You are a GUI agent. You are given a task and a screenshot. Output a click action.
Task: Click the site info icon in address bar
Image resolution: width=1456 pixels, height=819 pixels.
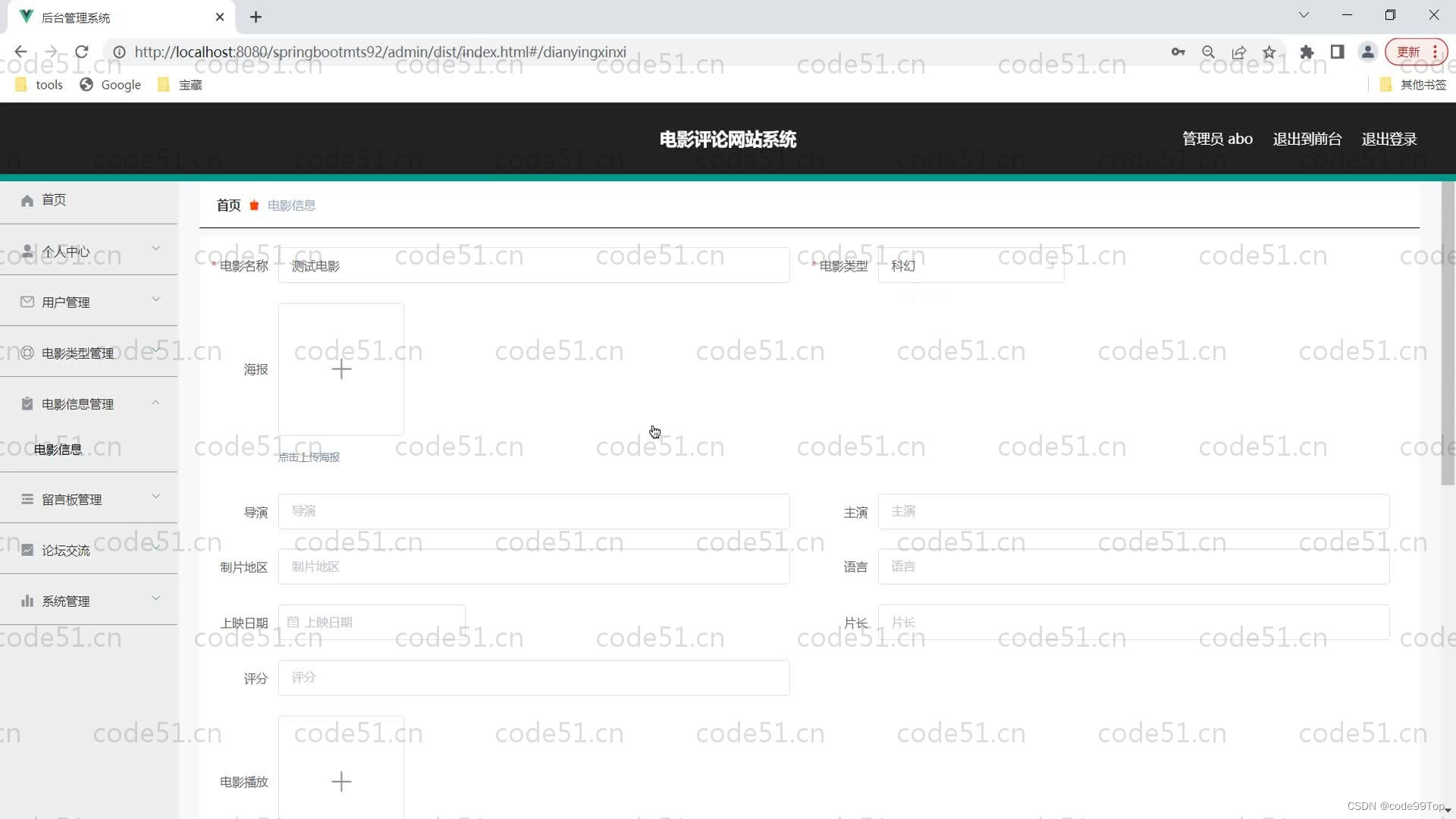point(119,52)
